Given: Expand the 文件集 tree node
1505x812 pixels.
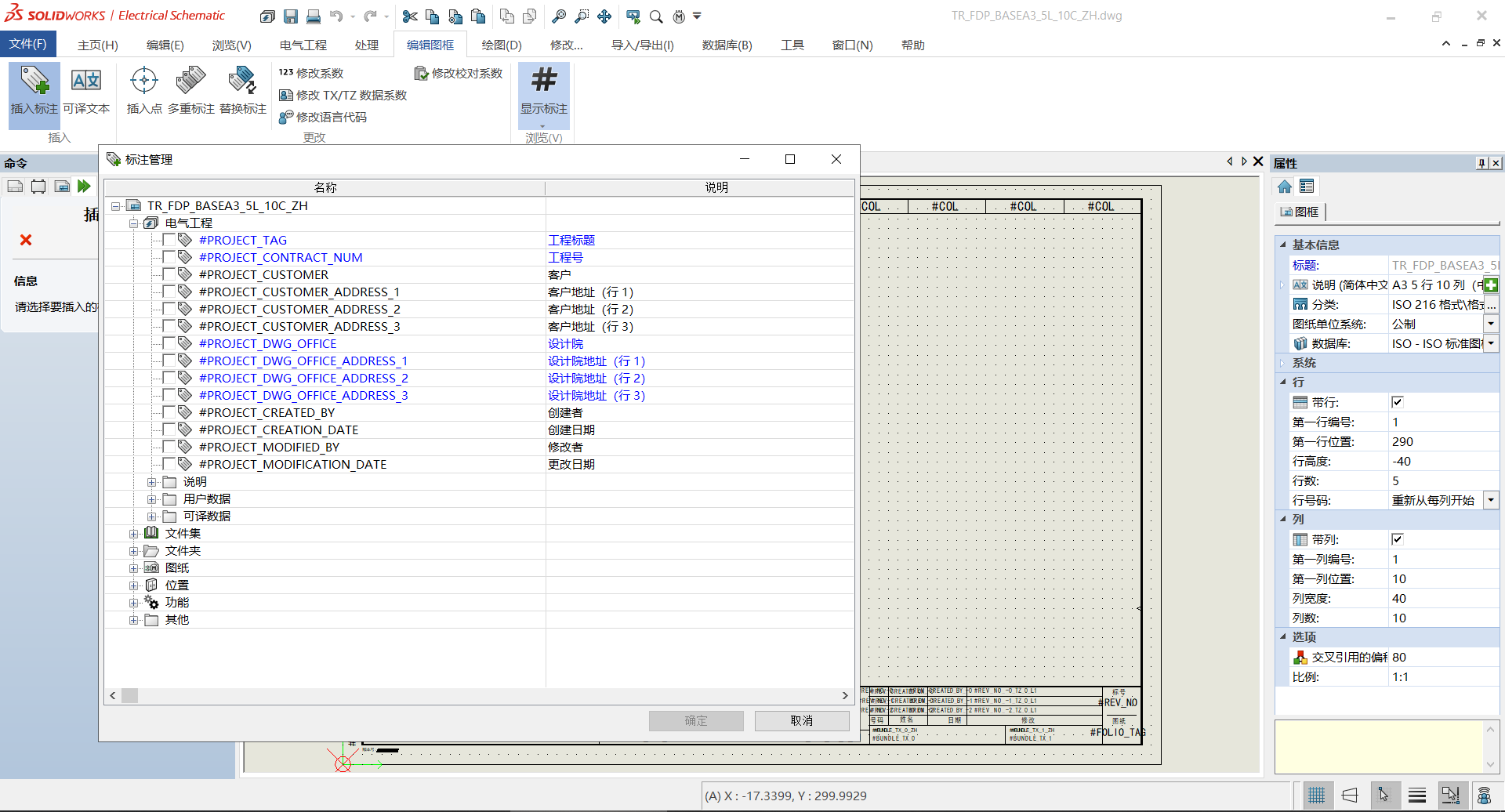Looking at the screenshot, I should coord(133,534).
